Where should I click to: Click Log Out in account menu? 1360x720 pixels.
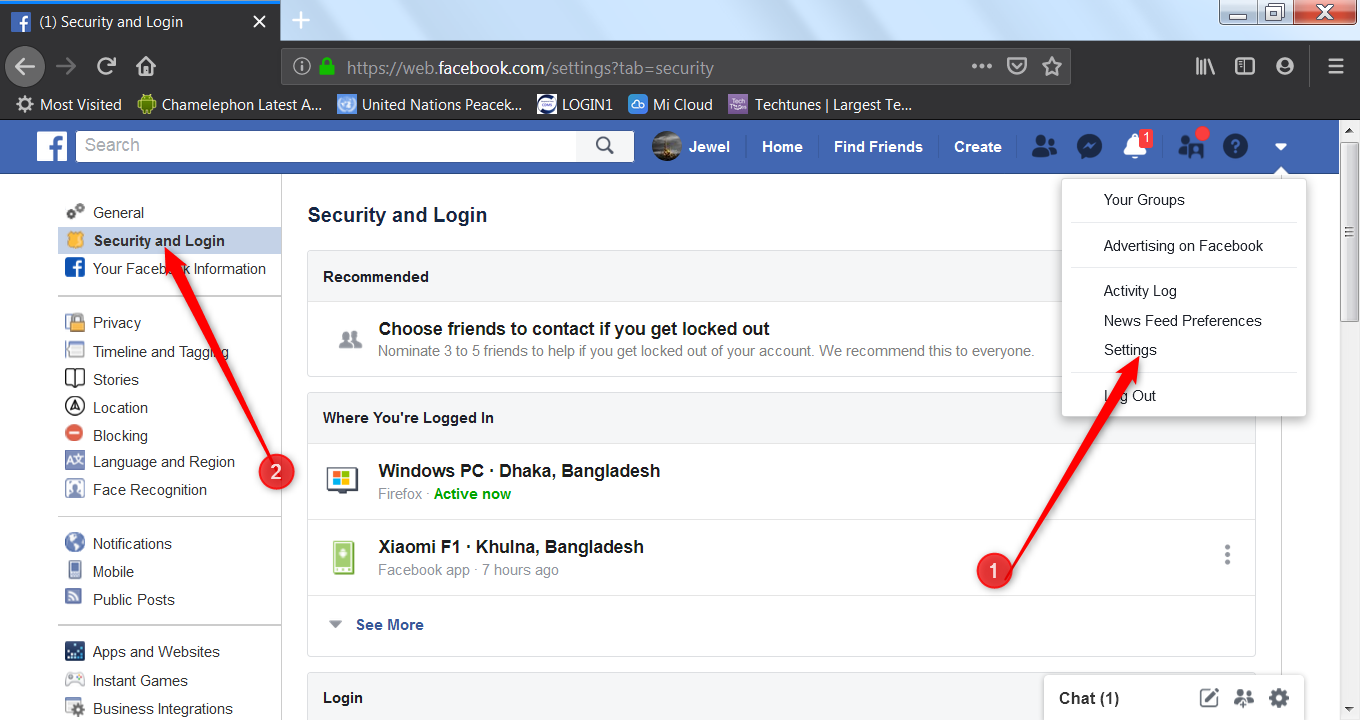click(1130, 396)
